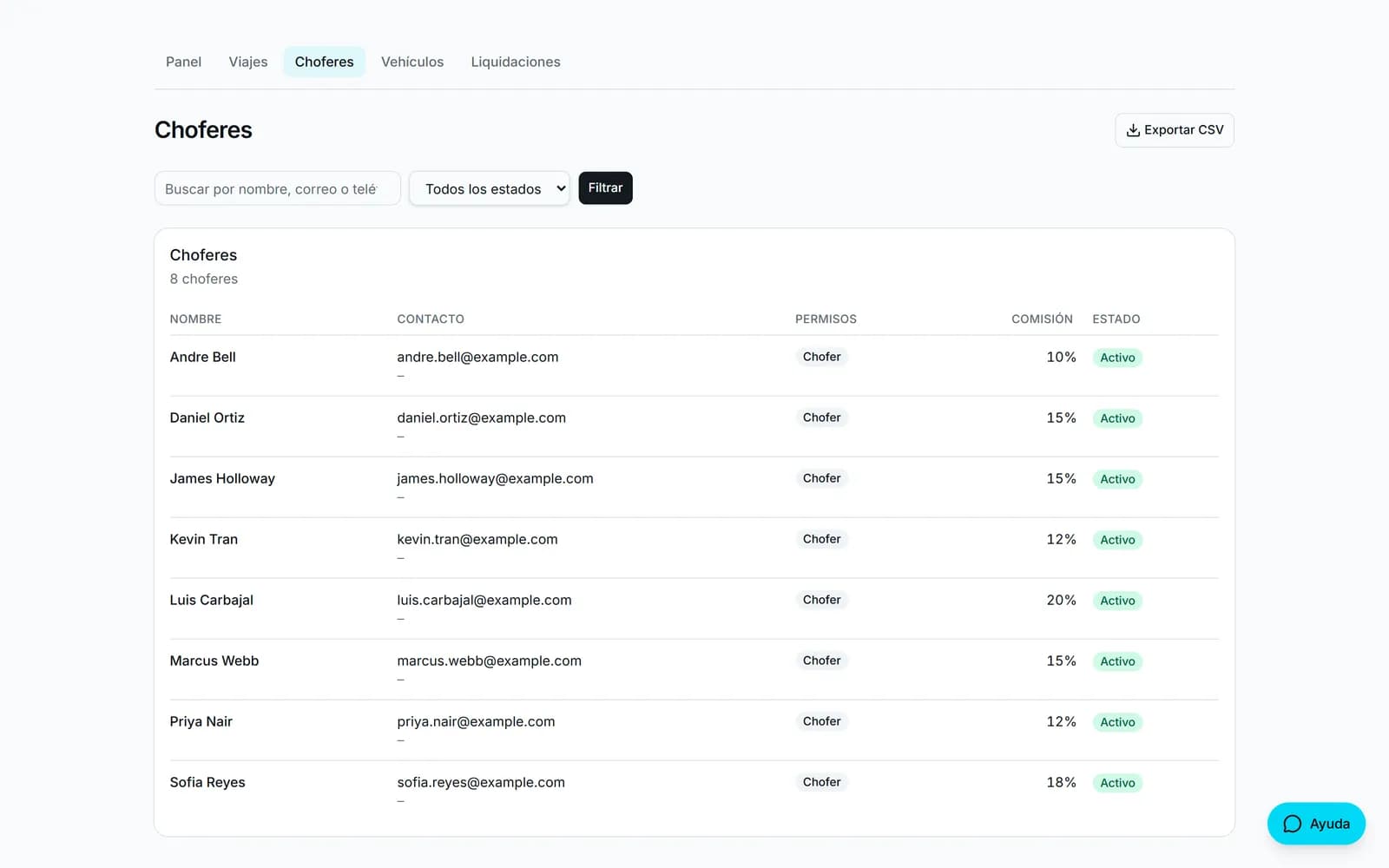
Task: Click driver name James Holloway
Action: click(222, 478)
